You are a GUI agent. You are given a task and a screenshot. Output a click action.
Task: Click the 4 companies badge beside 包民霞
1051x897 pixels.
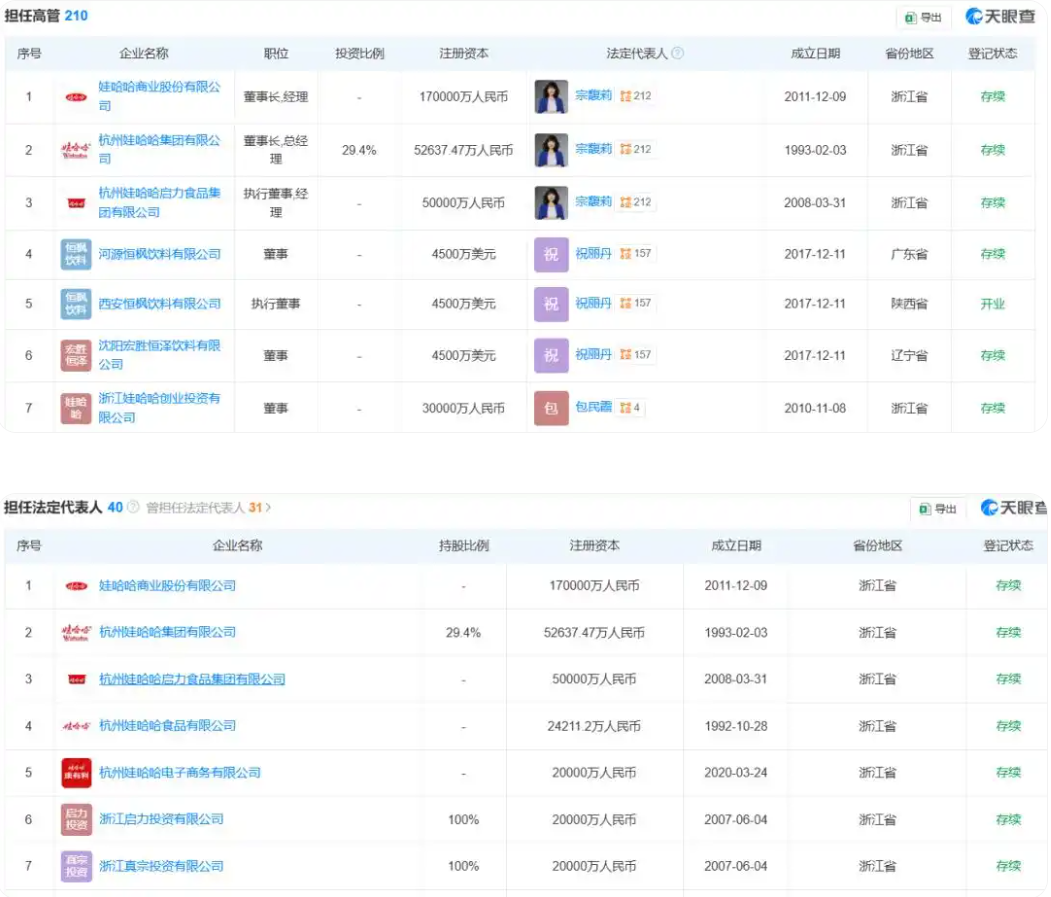(630, 408)
